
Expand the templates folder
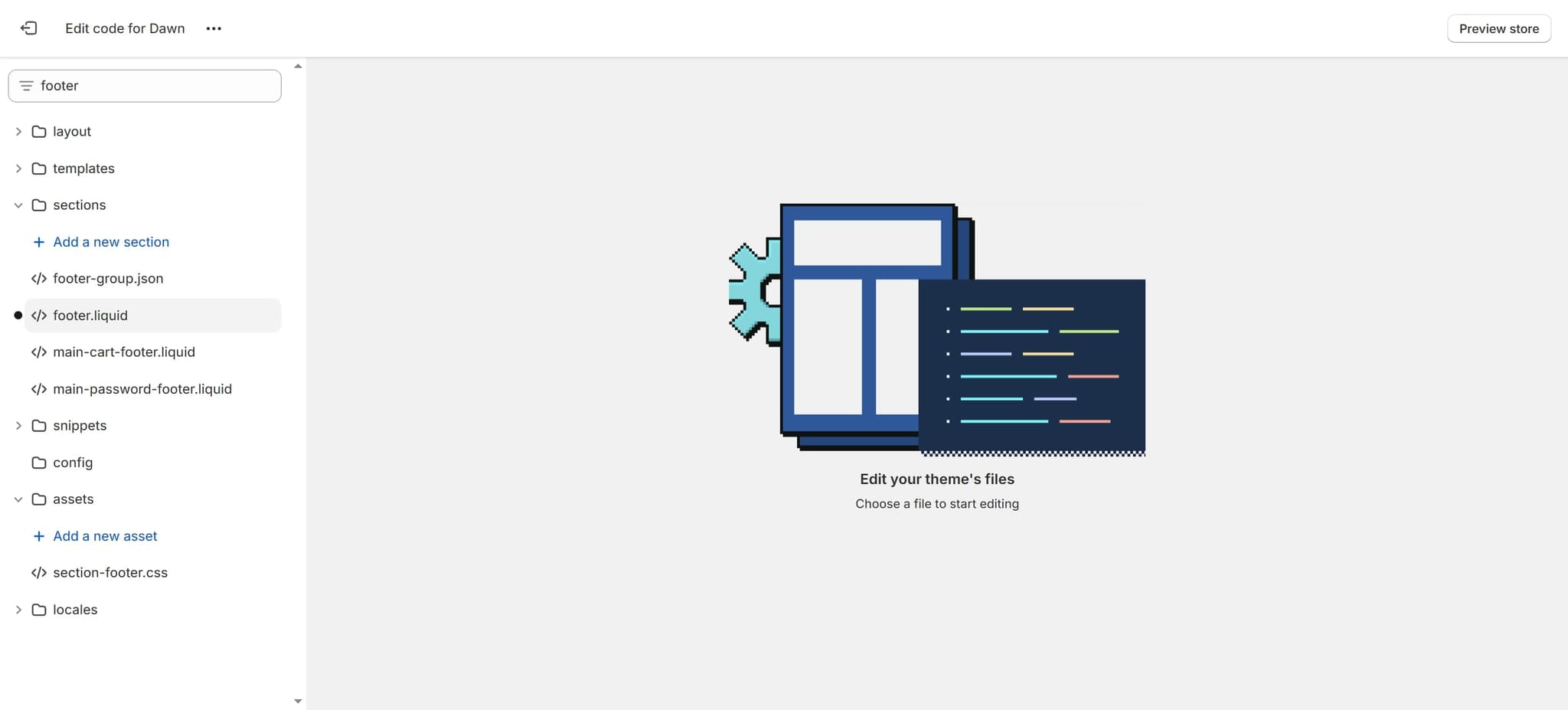click(18, 168)
